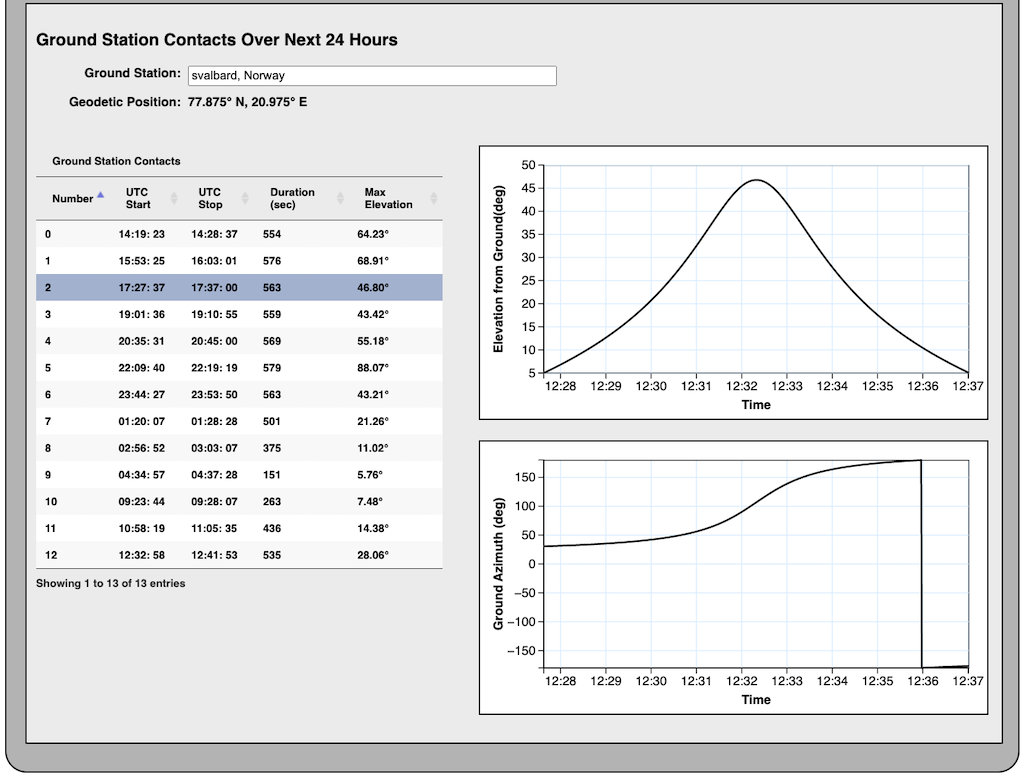This screenshot has height=780, width=1024.
Task: Select contact row 1 with 68.91° elevation
Action: point(239,261)
